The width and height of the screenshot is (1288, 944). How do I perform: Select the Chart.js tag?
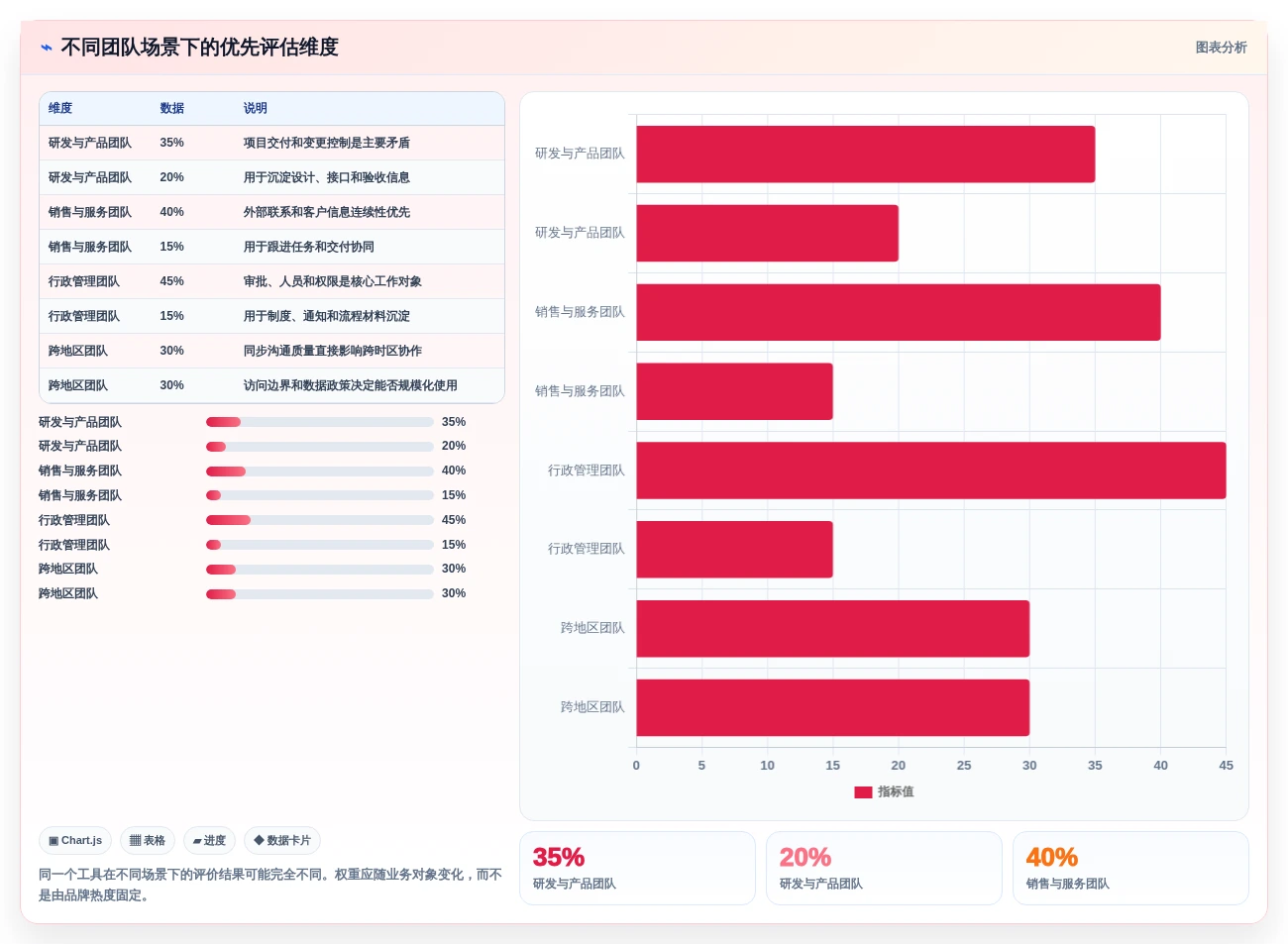75,841
